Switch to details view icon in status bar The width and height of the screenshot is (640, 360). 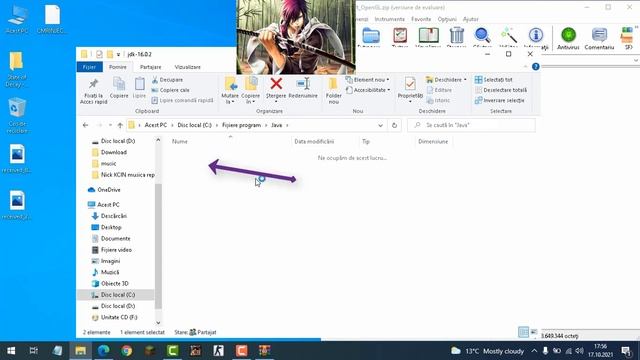pos(523,332)
